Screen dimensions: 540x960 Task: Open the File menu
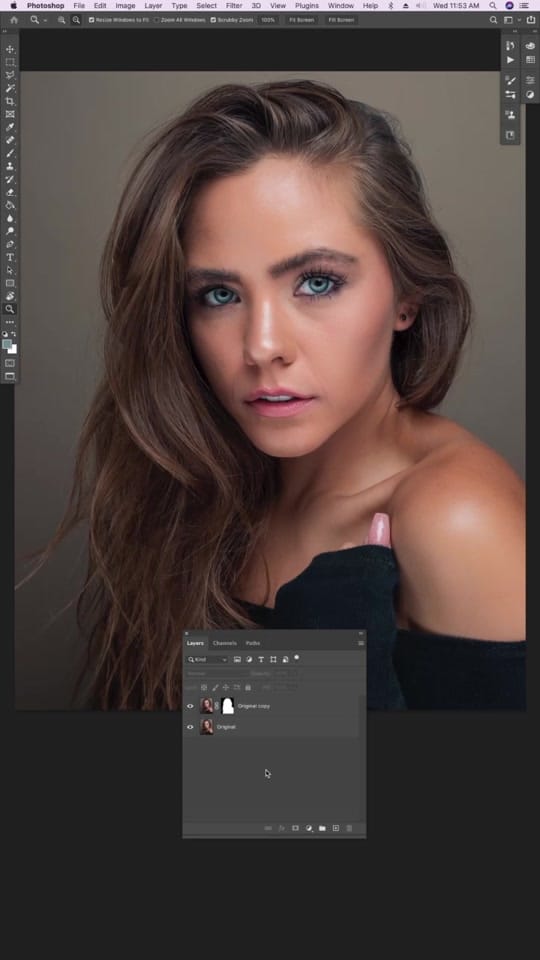click(x=79, y=6)
